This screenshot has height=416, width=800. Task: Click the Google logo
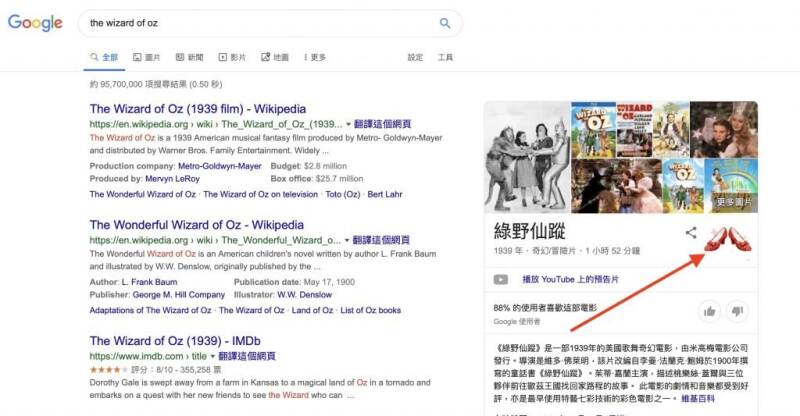point(35,23)
